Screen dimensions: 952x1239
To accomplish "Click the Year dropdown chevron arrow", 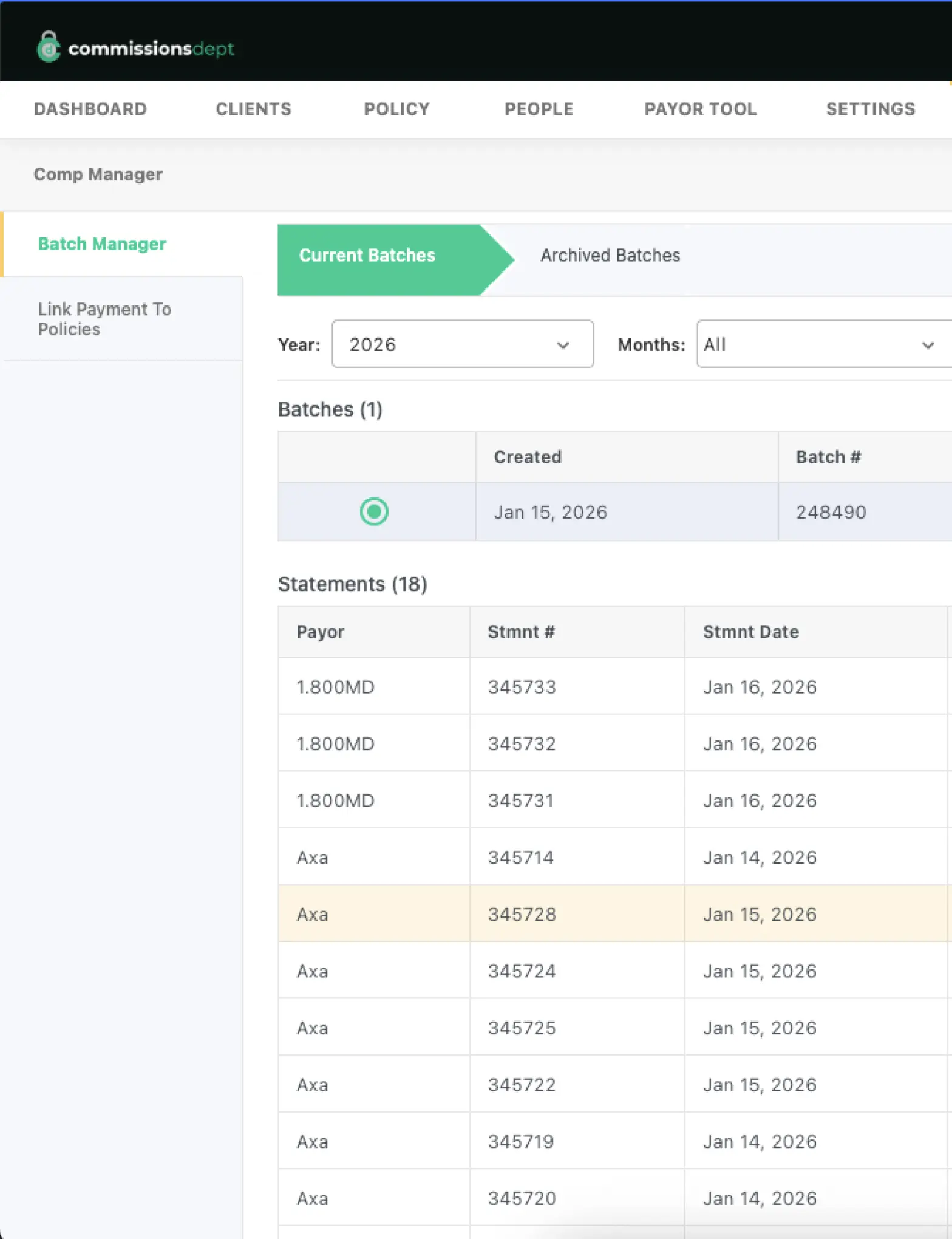I will tap(563, 345).
